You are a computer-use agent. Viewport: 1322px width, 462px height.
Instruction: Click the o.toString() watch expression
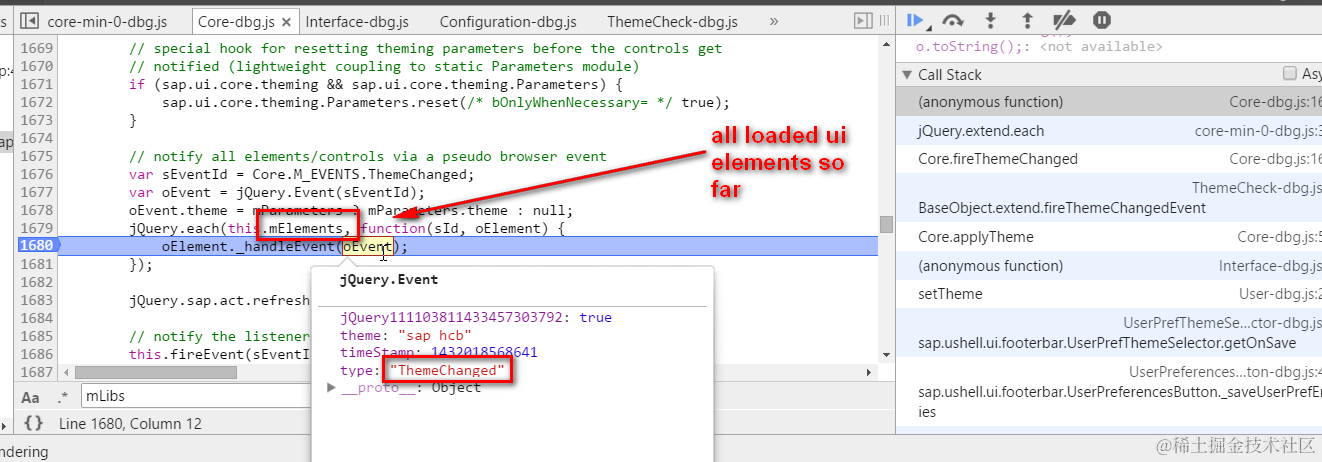1040,46
